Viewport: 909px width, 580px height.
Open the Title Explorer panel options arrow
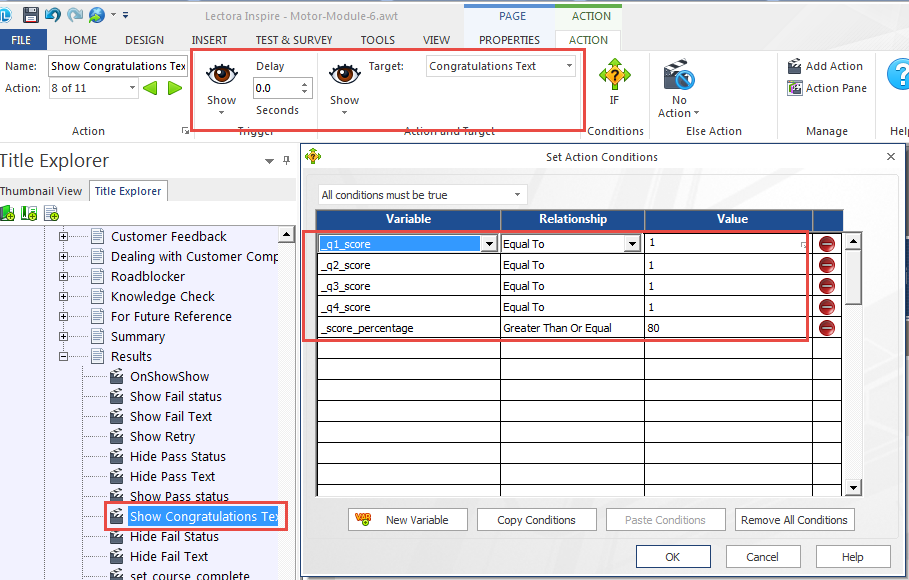point(269,161)
